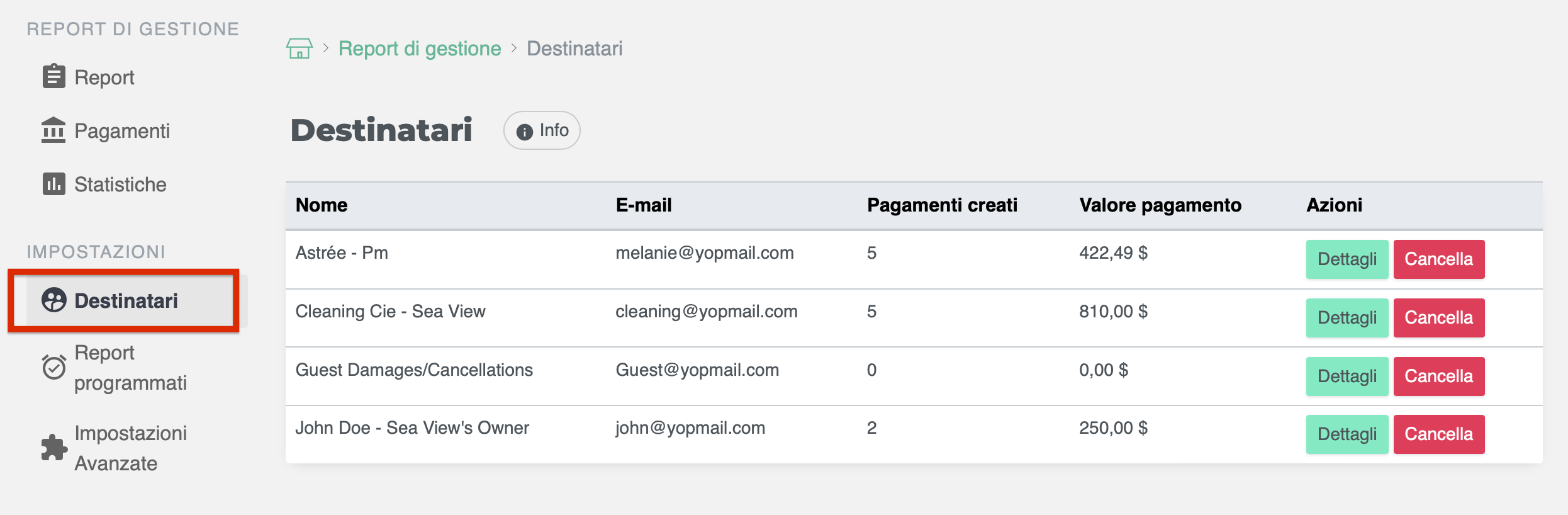Click Cancella for Guest Damages/Cancellations

click(x=1439, y=376)
